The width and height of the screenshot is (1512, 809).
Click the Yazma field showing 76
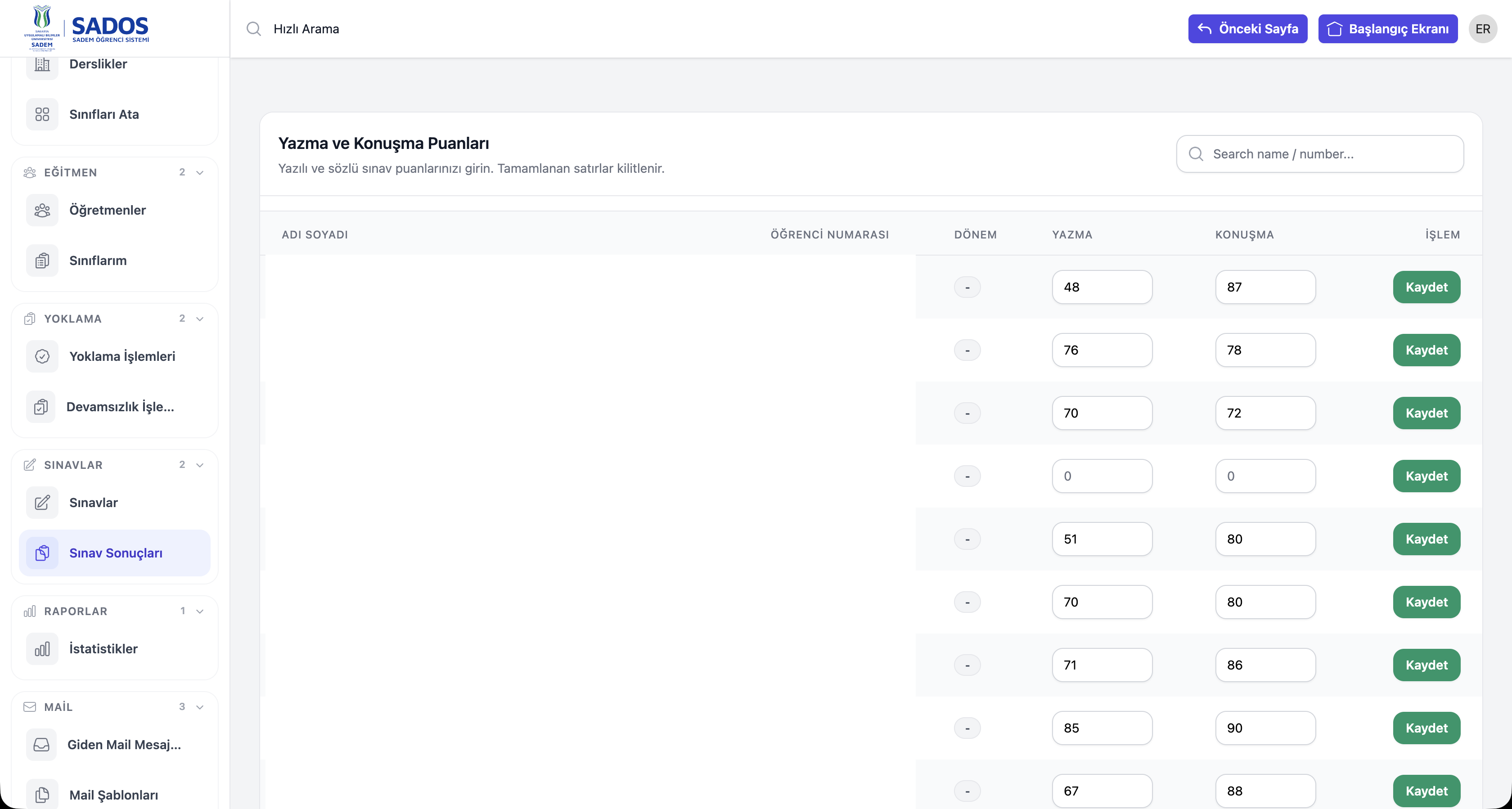click(1102, 350)
